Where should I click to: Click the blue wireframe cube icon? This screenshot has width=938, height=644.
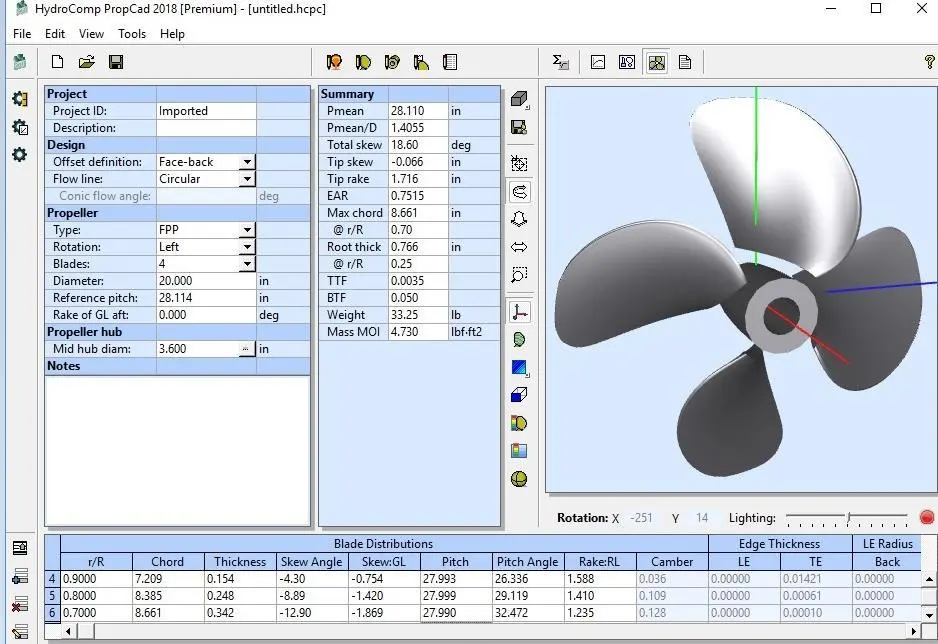(x=519, y=395)
